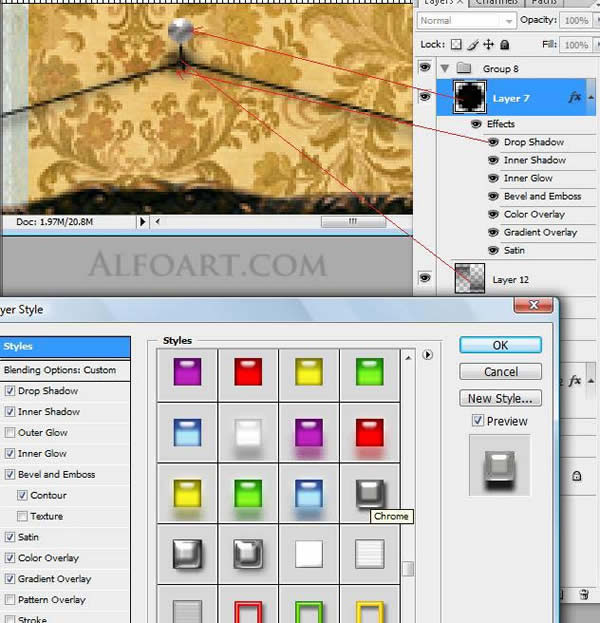Switch to the Channels tab
The height and width of the screenshot is (623, 600).
pos(496,2)
